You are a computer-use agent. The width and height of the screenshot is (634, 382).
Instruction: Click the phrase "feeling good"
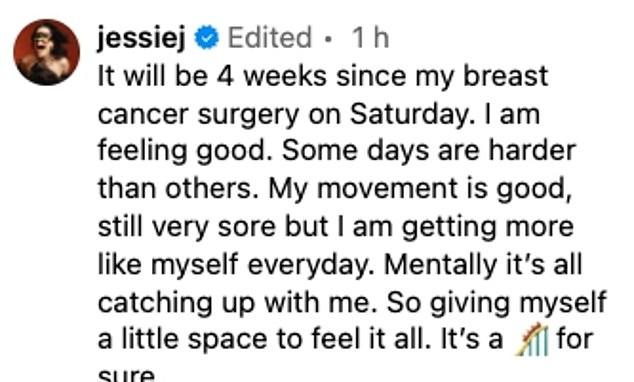[x=182, y=151]
